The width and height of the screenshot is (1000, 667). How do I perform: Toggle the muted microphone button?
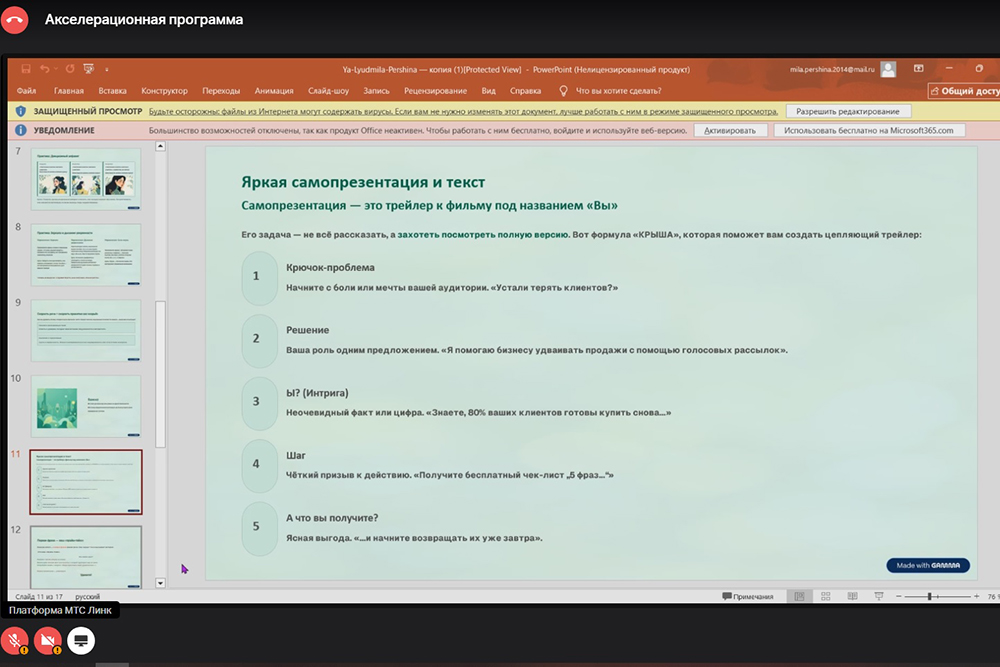tap(15, 639)
